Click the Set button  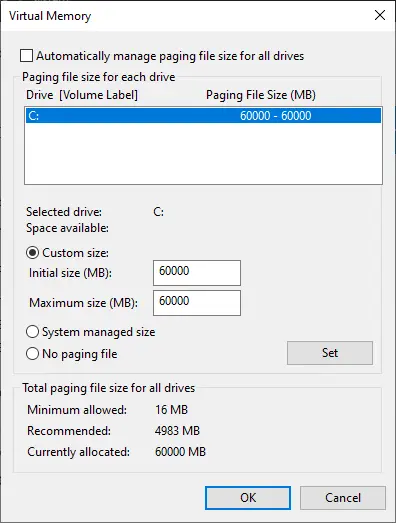(330, 353)
